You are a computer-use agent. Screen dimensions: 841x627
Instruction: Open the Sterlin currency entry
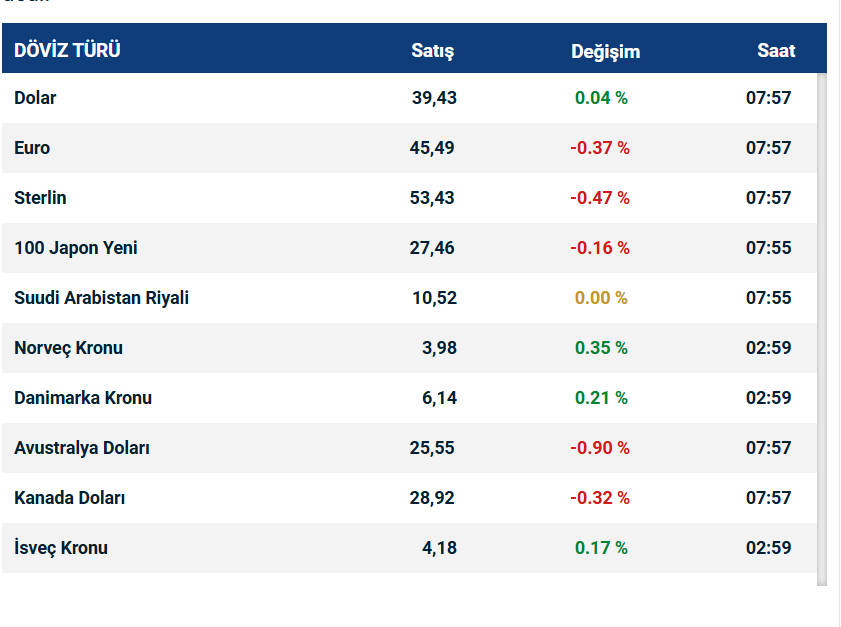[40, 198]
